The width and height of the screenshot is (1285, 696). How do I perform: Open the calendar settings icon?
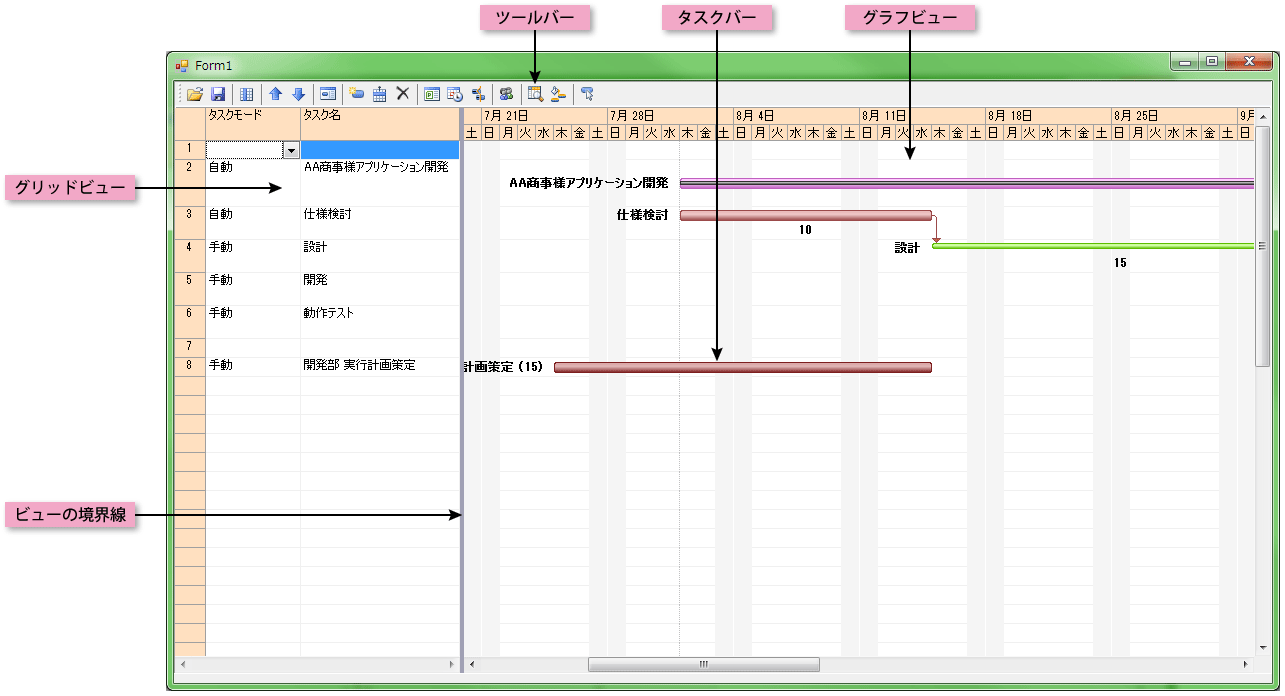click(379, 93)
